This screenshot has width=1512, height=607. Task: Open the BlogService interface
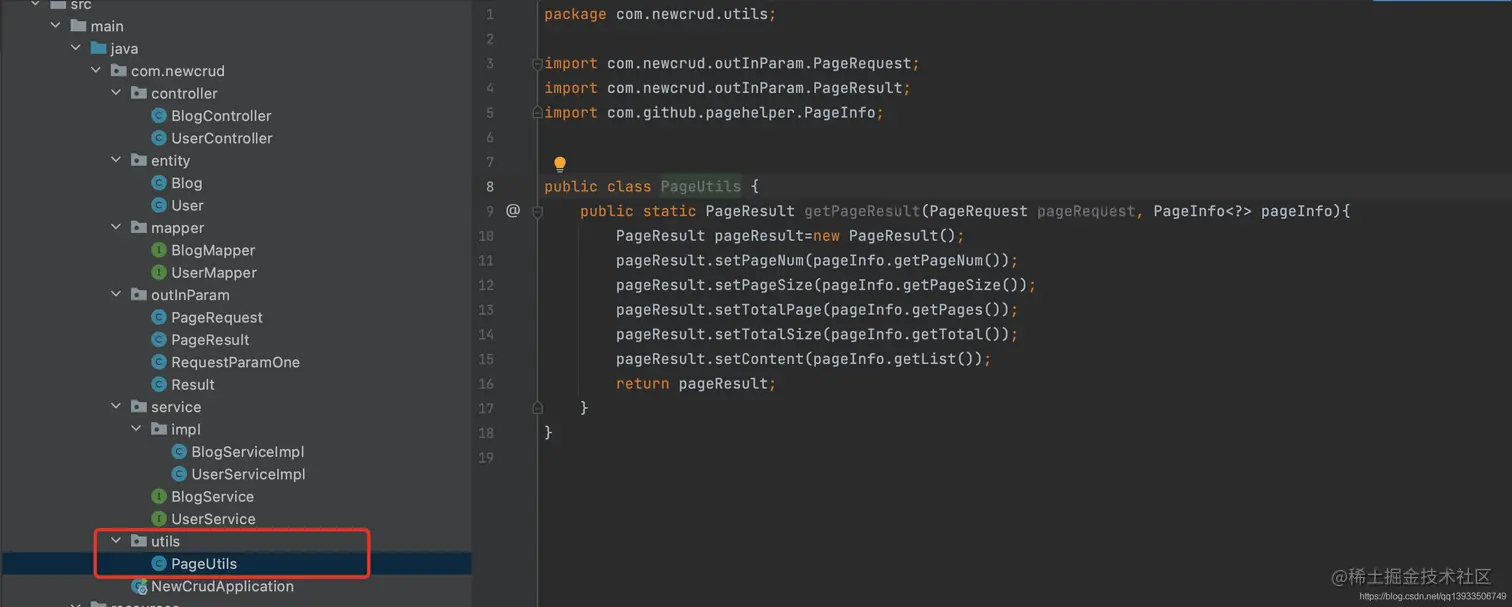212,497
